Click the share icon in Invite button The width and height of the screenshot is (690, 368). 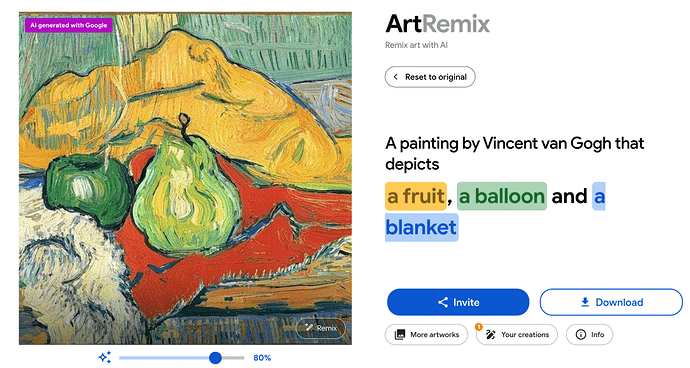pyautogui.click(x=443, y=302)
